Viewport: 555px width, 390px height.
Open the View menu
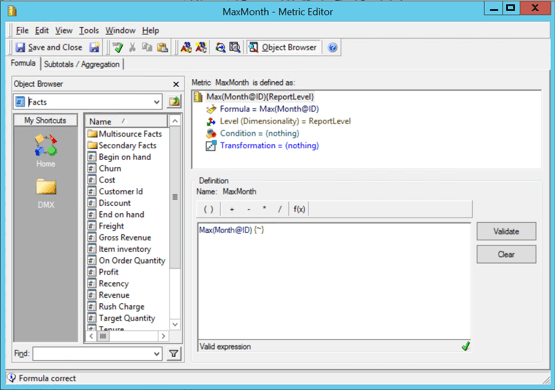click(x=64, y=31)
